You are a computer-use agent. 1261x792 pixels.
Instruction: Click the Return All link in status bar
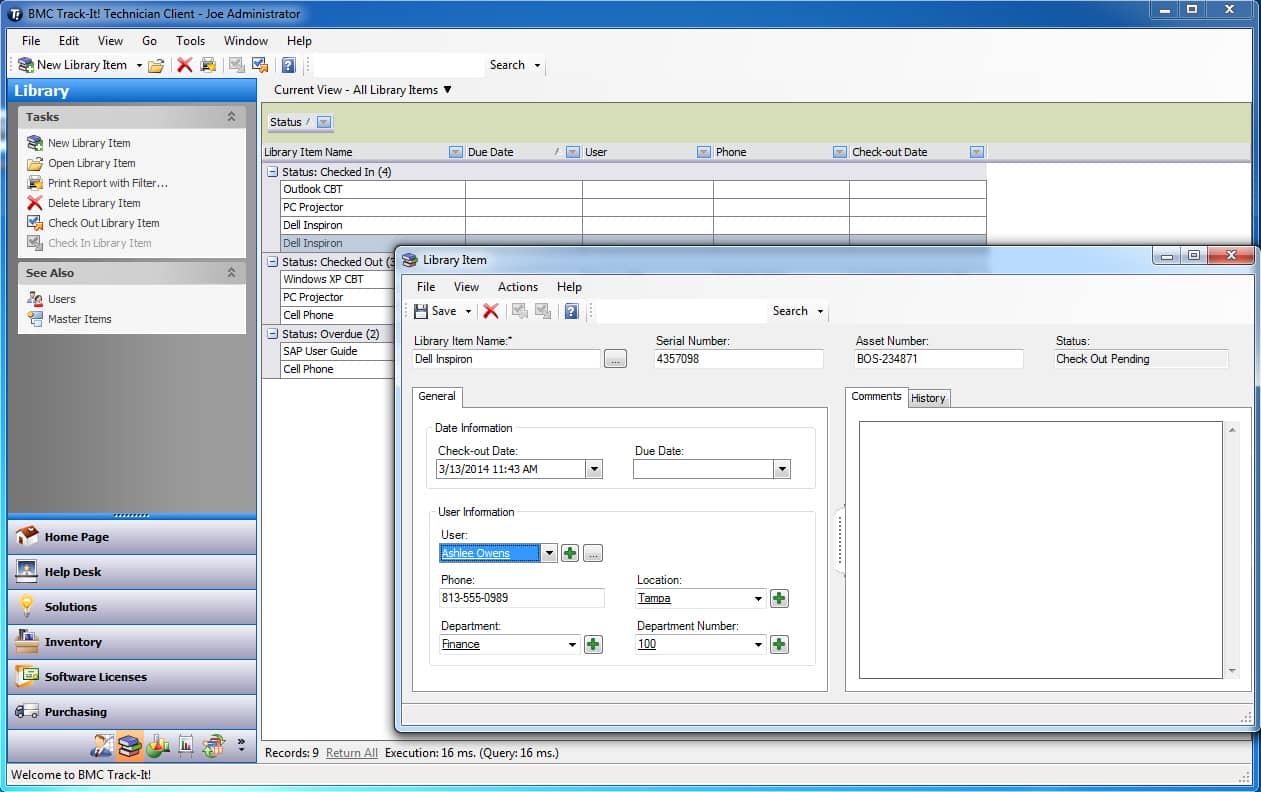(352, 753)
